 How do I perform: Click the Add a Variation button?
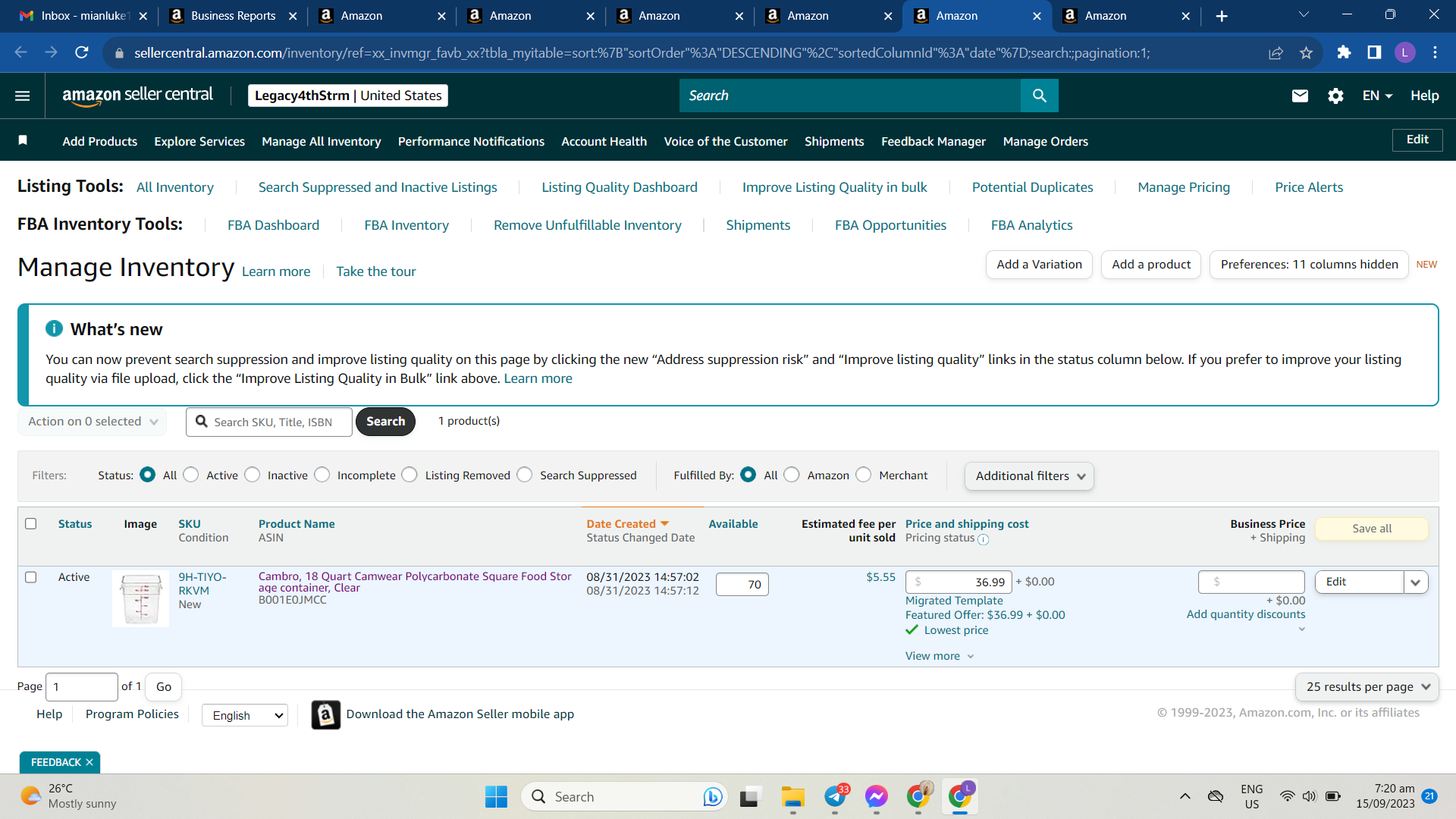pyautogui.click(x=1039, y=265)
